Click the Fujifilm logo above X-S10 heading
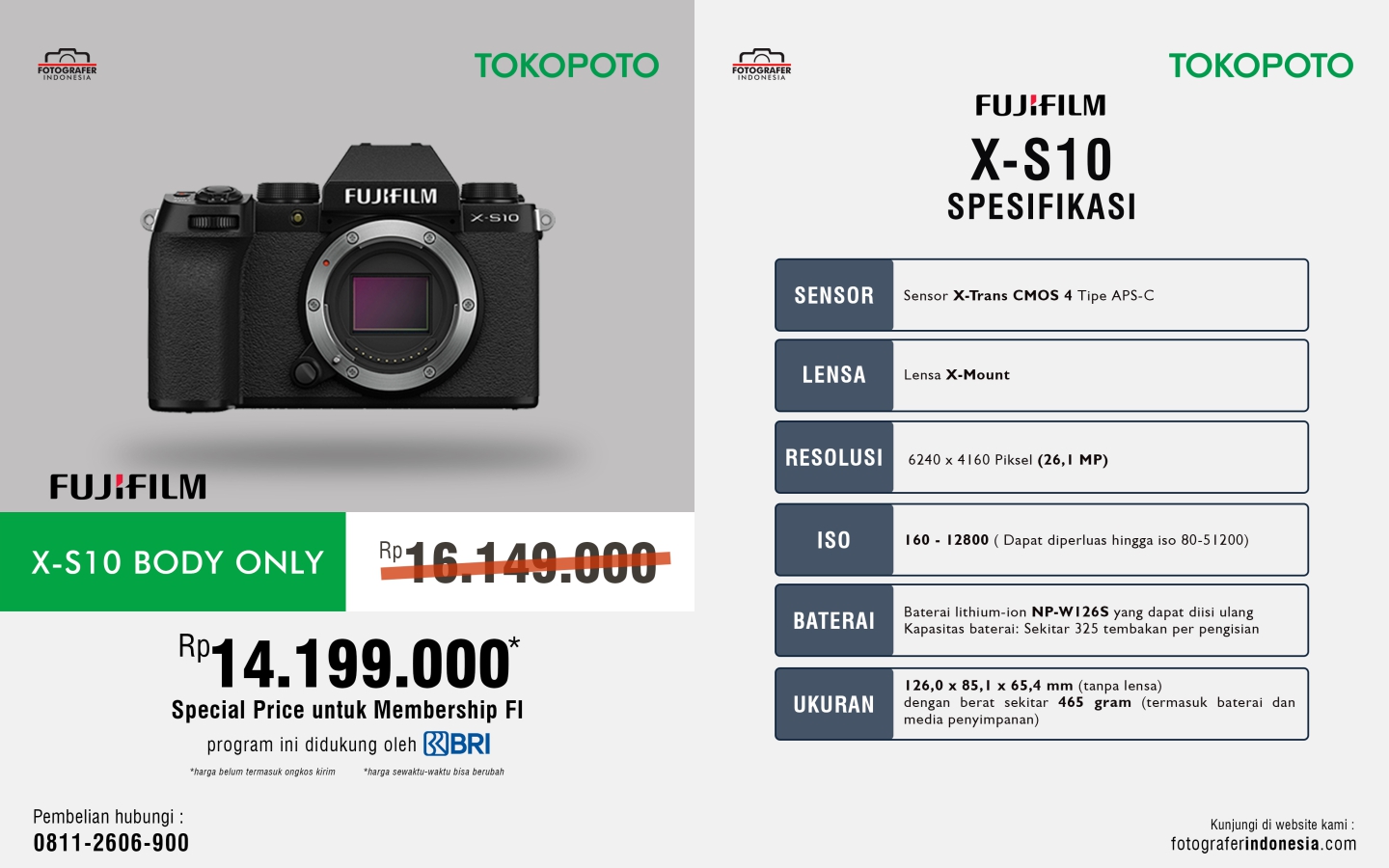1389x868 pixels. coord(1041,105)
